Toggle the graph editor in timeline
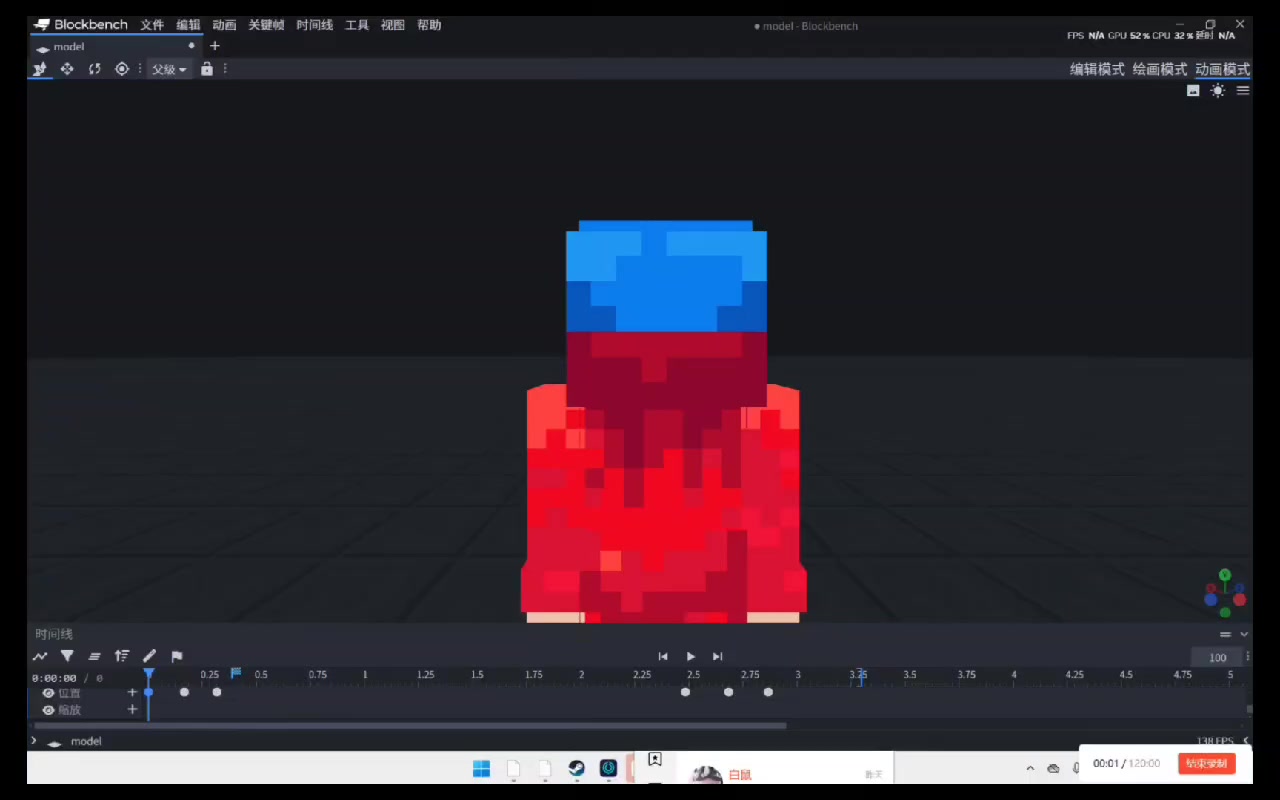Image resolution: width=1280 pixels, height=800 pixels. (x=40, y=656)
